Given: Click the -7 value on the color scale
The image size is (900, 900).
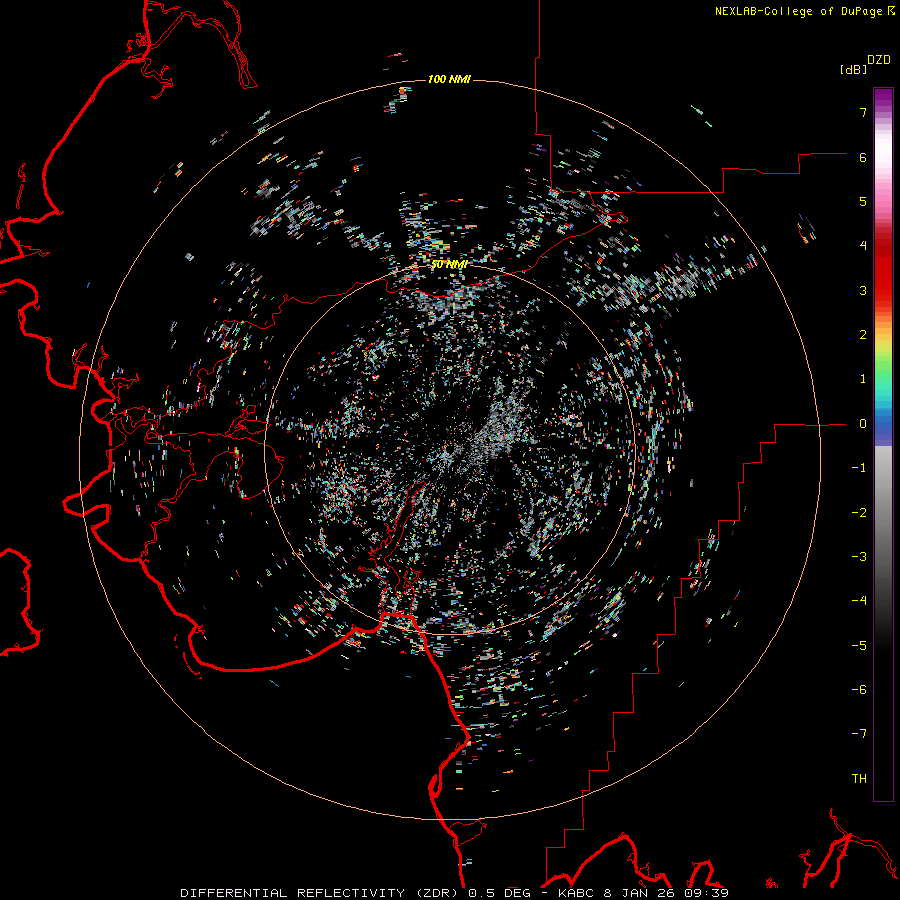Looking at the screenshot, I should 859,734.
